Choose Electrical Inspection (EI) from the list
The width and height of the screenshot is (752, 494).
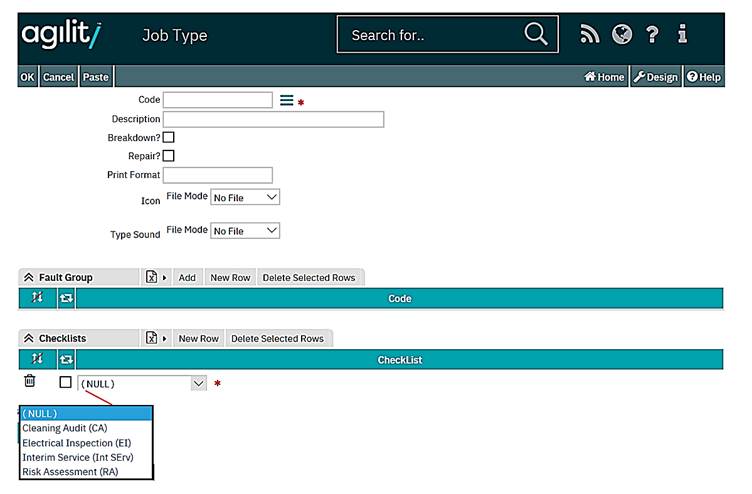point(76,443)
